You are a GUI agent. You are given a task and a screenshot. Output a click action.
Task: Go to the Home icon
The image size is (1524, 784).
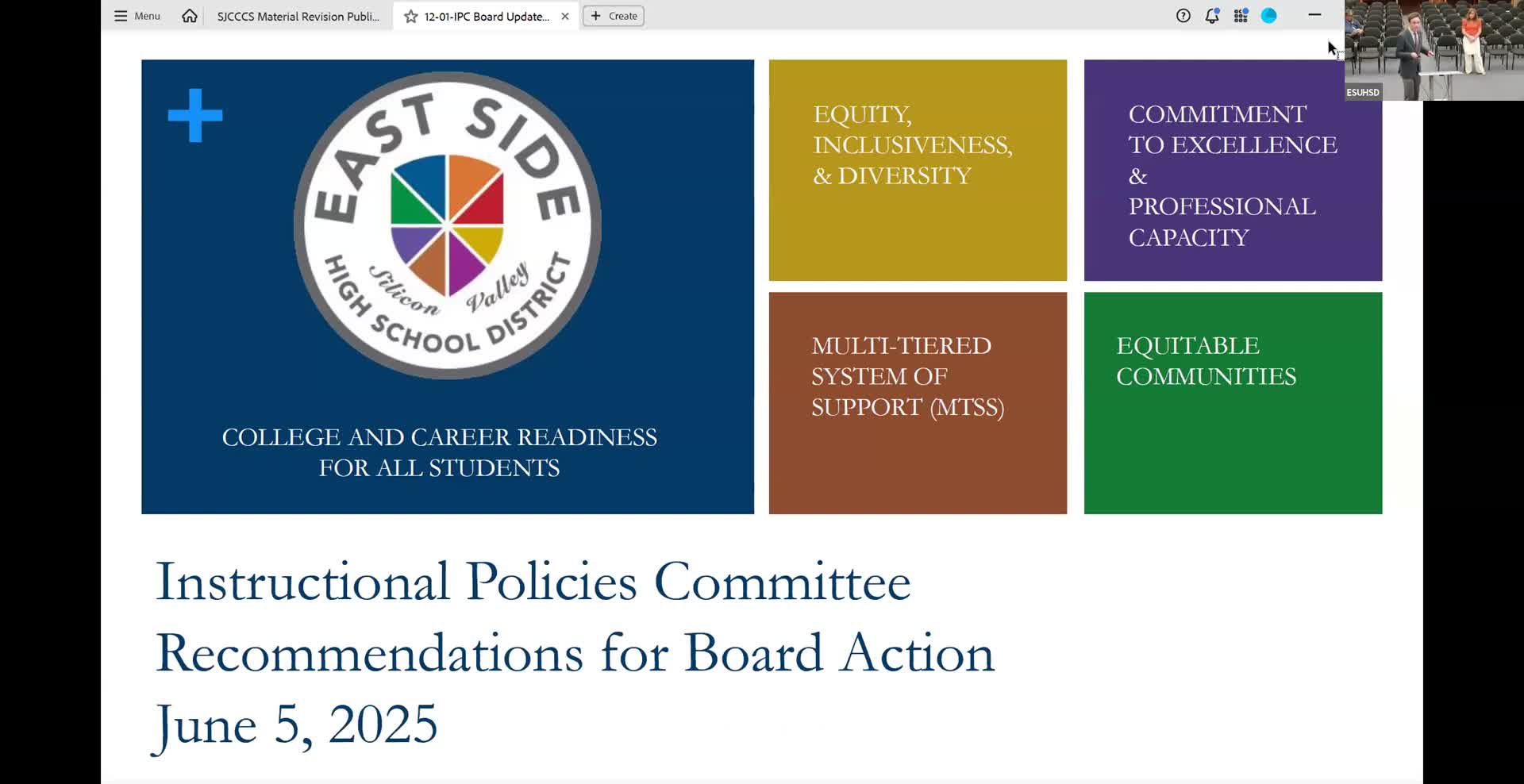(x=189, y=16)
